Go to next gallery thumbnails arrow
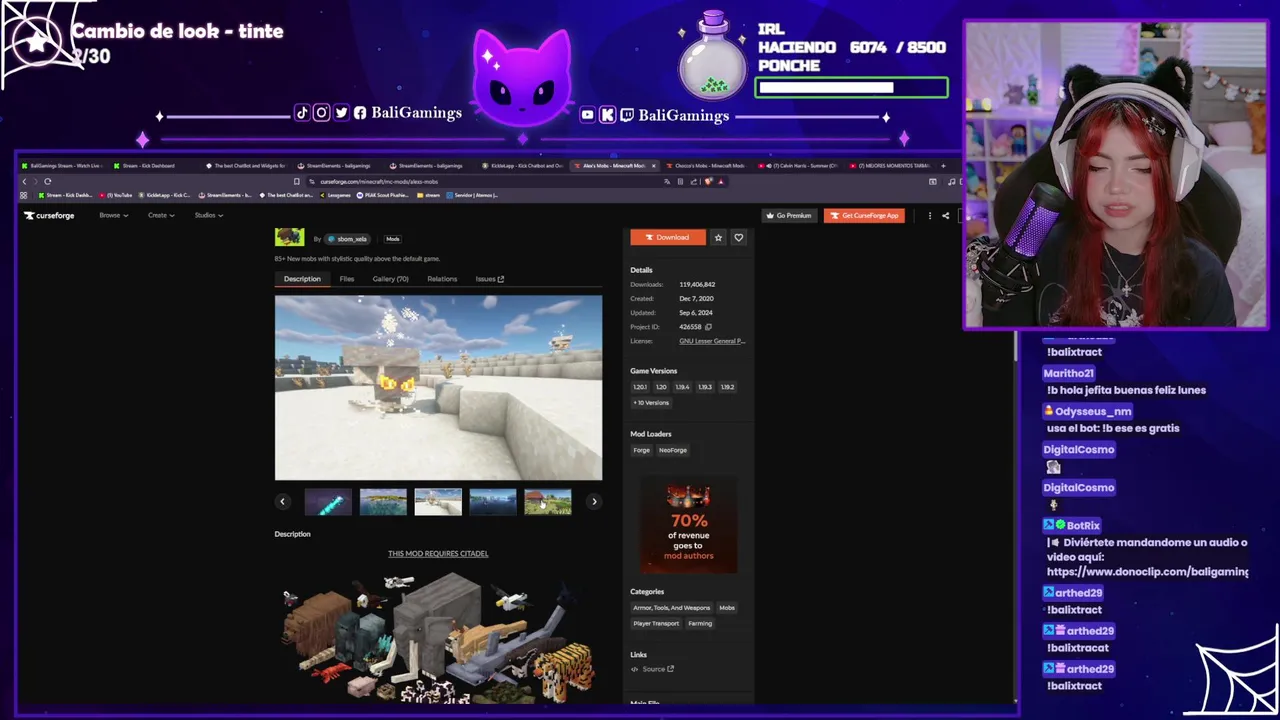This screenshot has height=720, width=1280. pos(594,502)
